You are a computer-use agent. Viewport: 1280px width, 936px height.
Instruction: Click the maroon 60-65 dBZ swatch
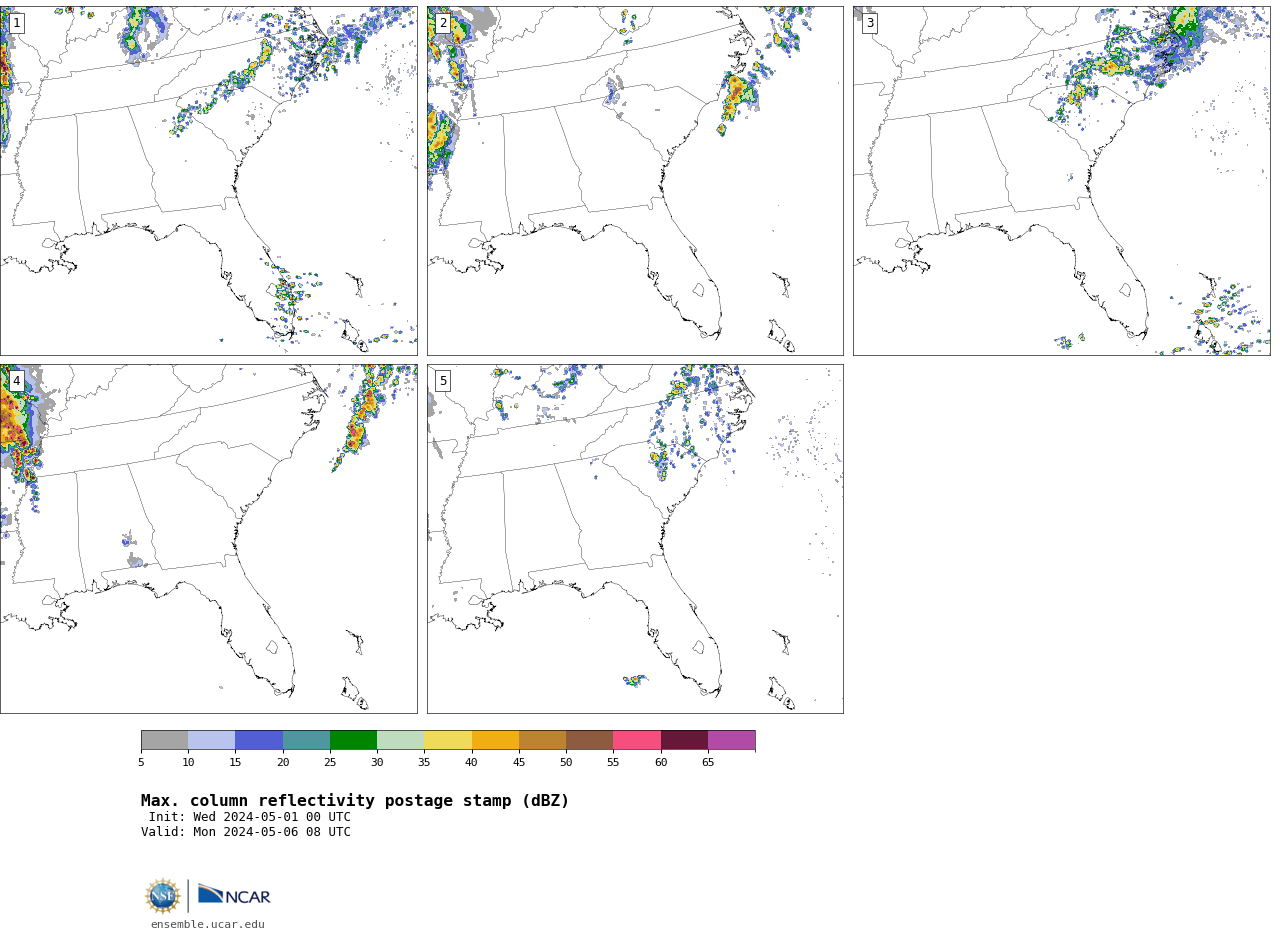[684, 740]
